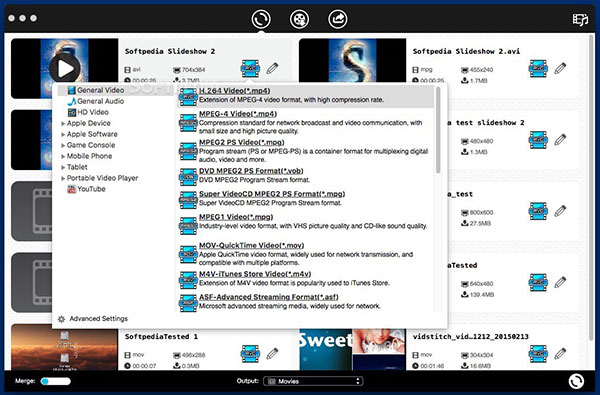Choose DVD MPEG2 PS Format(*.vob)
This screenshot has height=395, width=600.
tap(305, 175)
